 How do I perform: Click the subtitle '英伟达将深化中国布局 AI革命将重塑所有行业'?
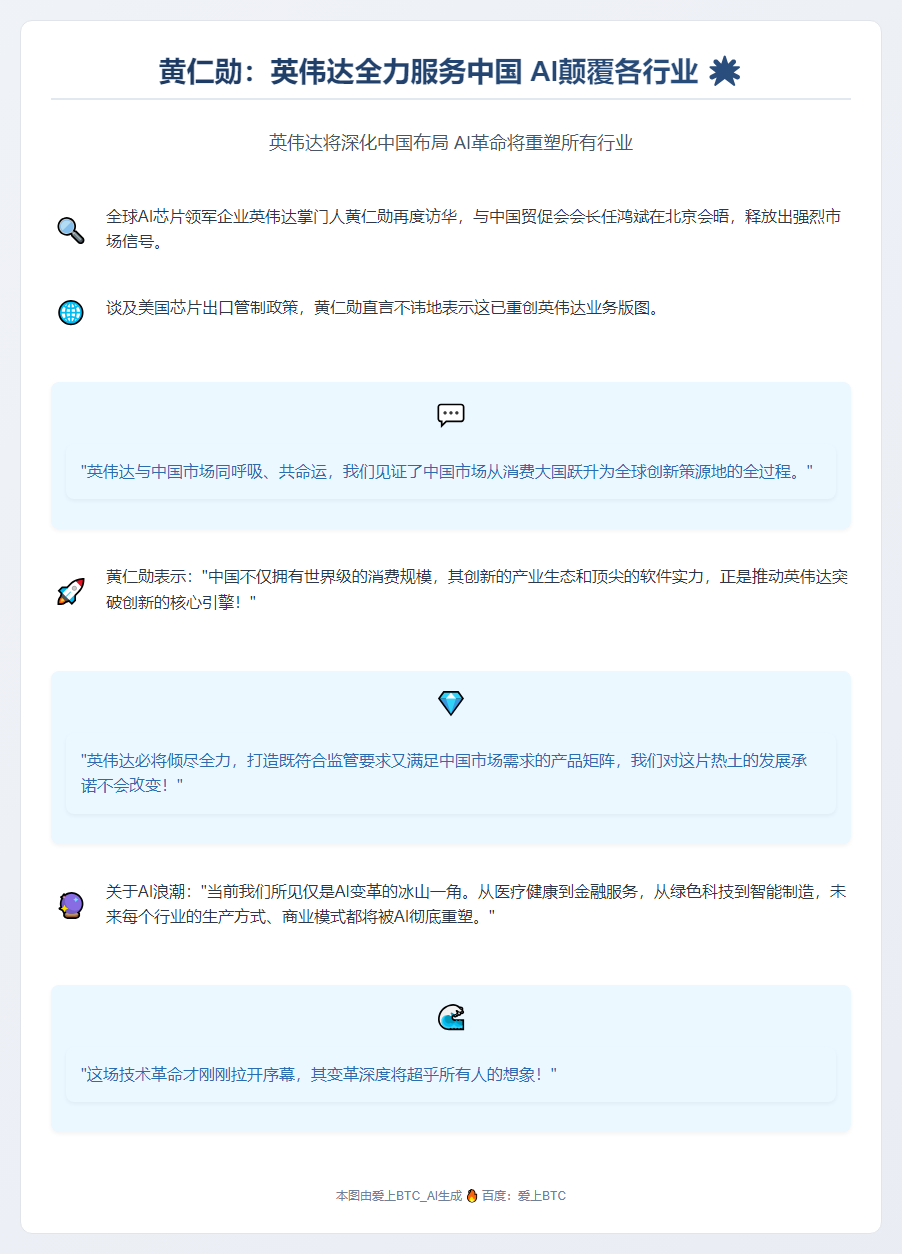click(x=451, y=143)
